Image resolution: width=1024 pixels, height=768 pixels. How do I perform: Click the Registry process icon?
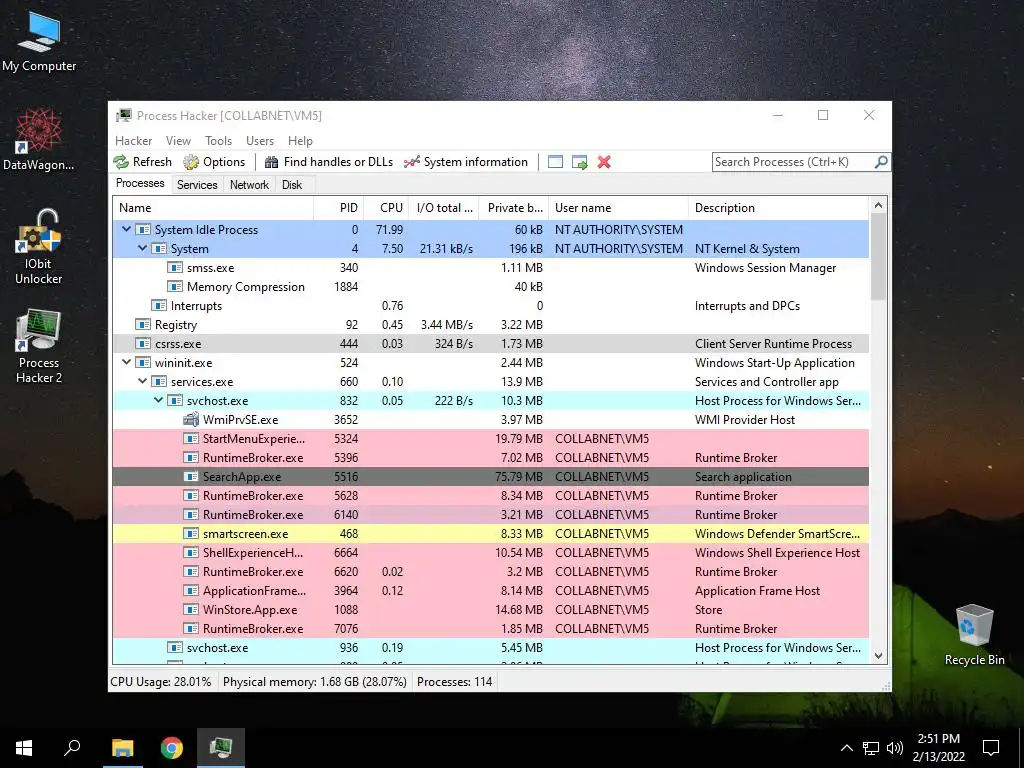tap(142, 325)
